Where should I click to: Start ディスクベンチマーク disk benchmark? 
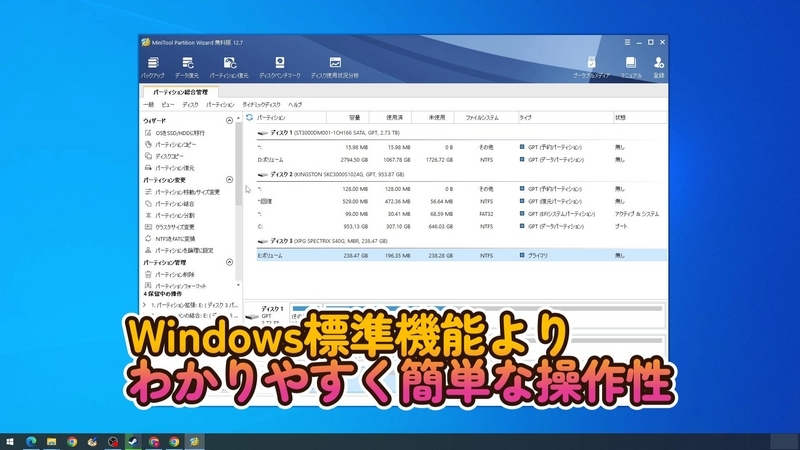(x=280, y=67)
